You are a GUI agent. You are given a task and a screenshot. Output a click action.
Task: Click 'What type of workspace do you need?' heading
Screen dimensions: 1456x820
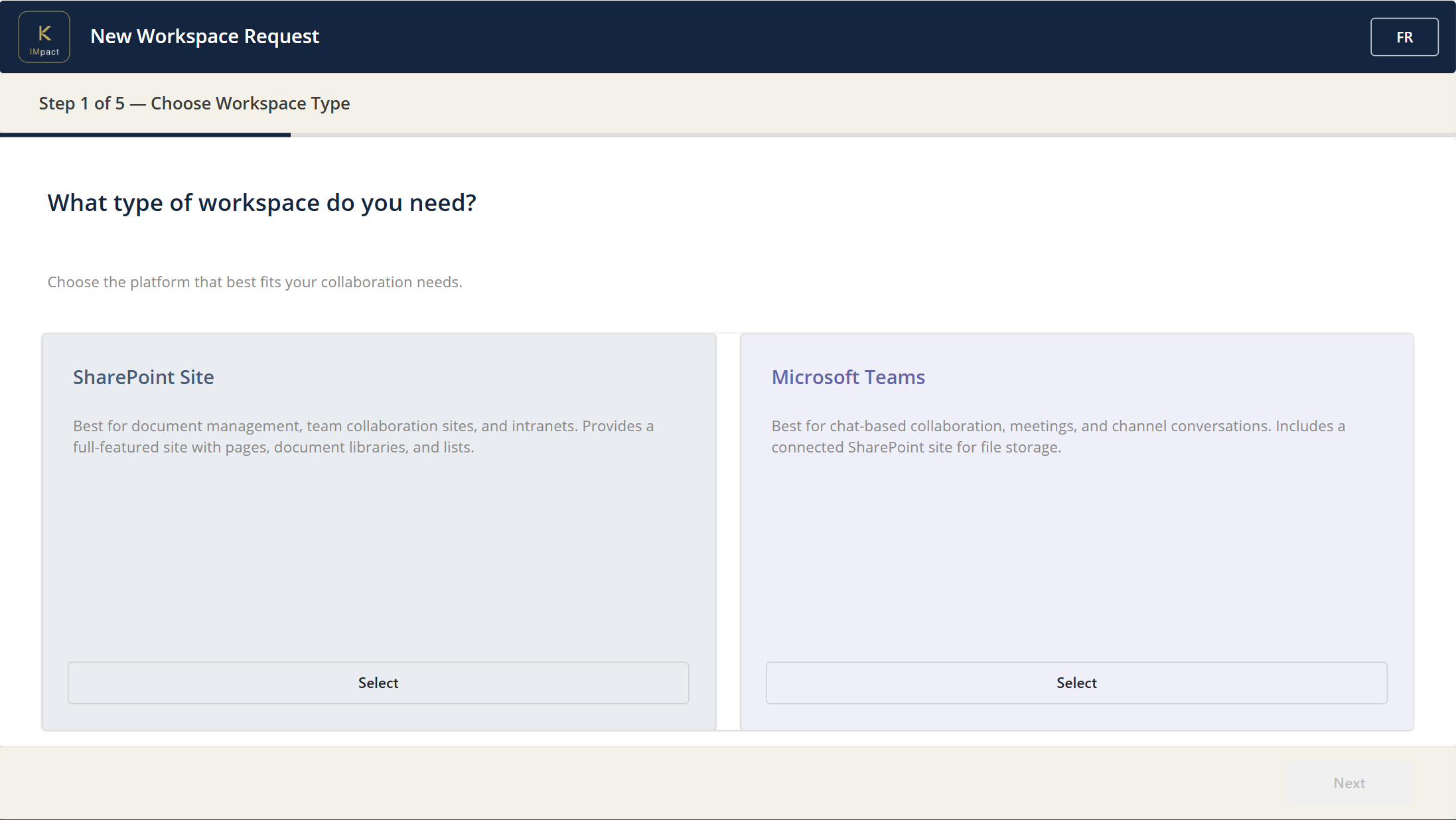[x=262, y=202]
